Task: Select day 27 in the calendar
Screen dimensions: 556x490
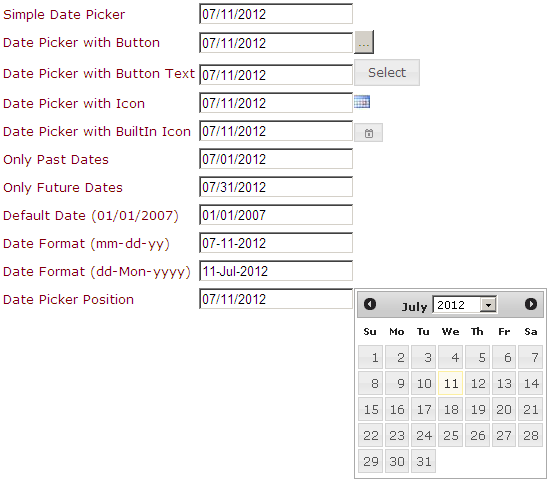Action: click(504, 435)
